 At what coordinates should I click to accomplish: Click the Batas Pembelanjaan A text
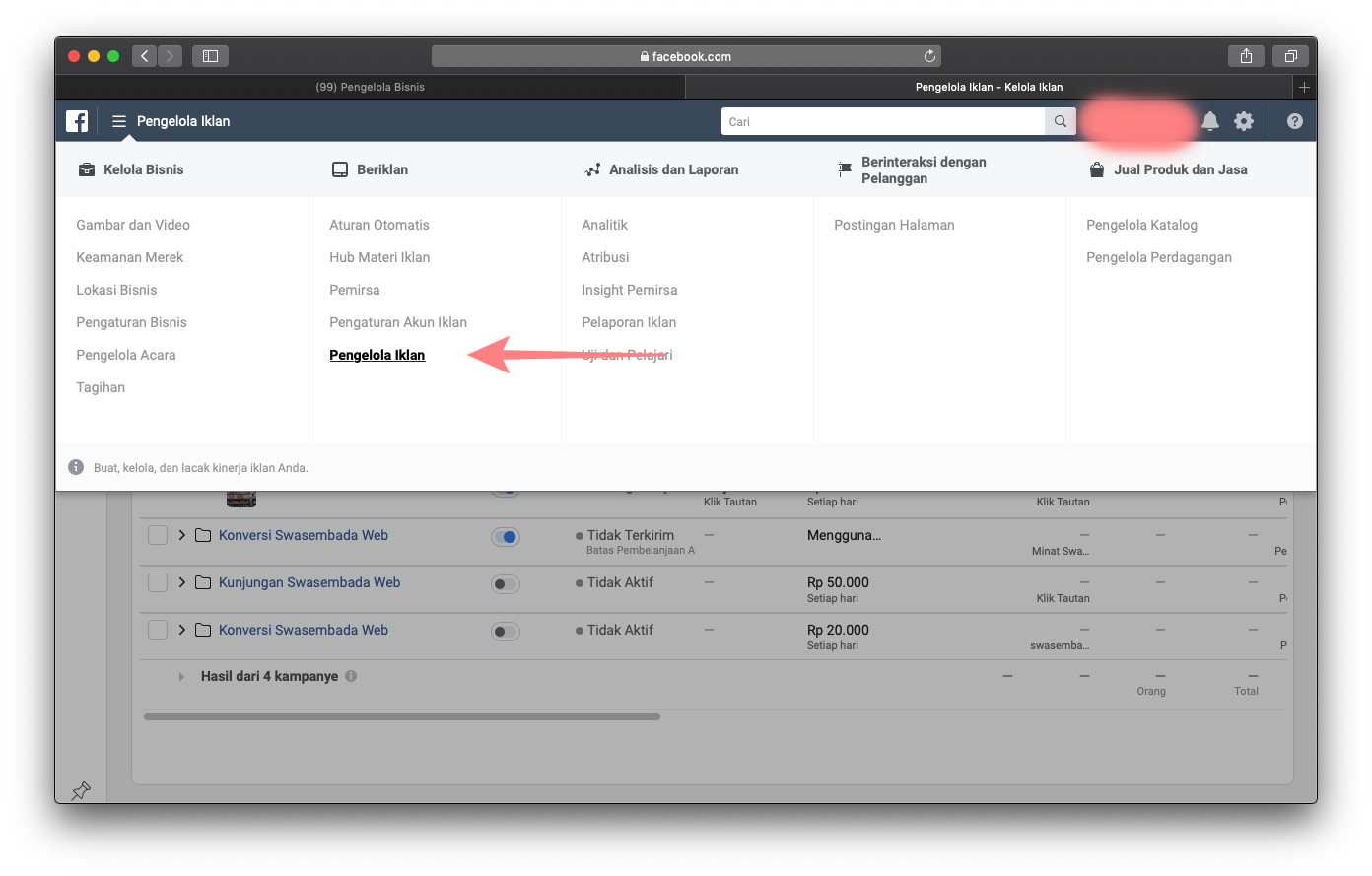coord(641,550)
